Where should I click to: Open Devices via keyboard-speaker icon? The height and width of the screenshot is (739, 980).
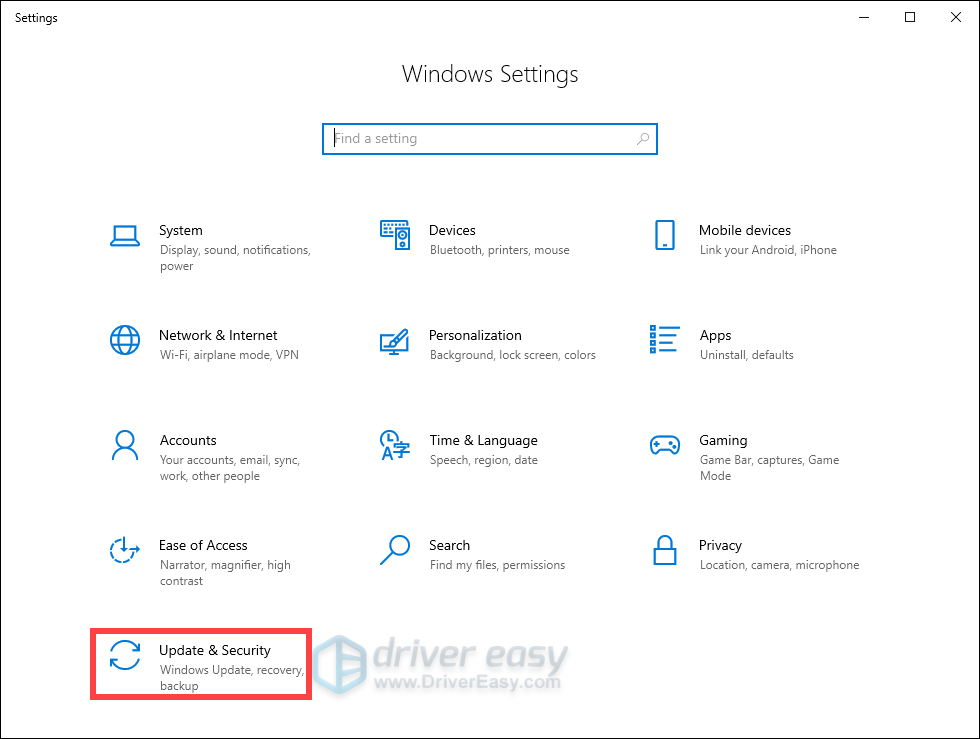[395, 235]
